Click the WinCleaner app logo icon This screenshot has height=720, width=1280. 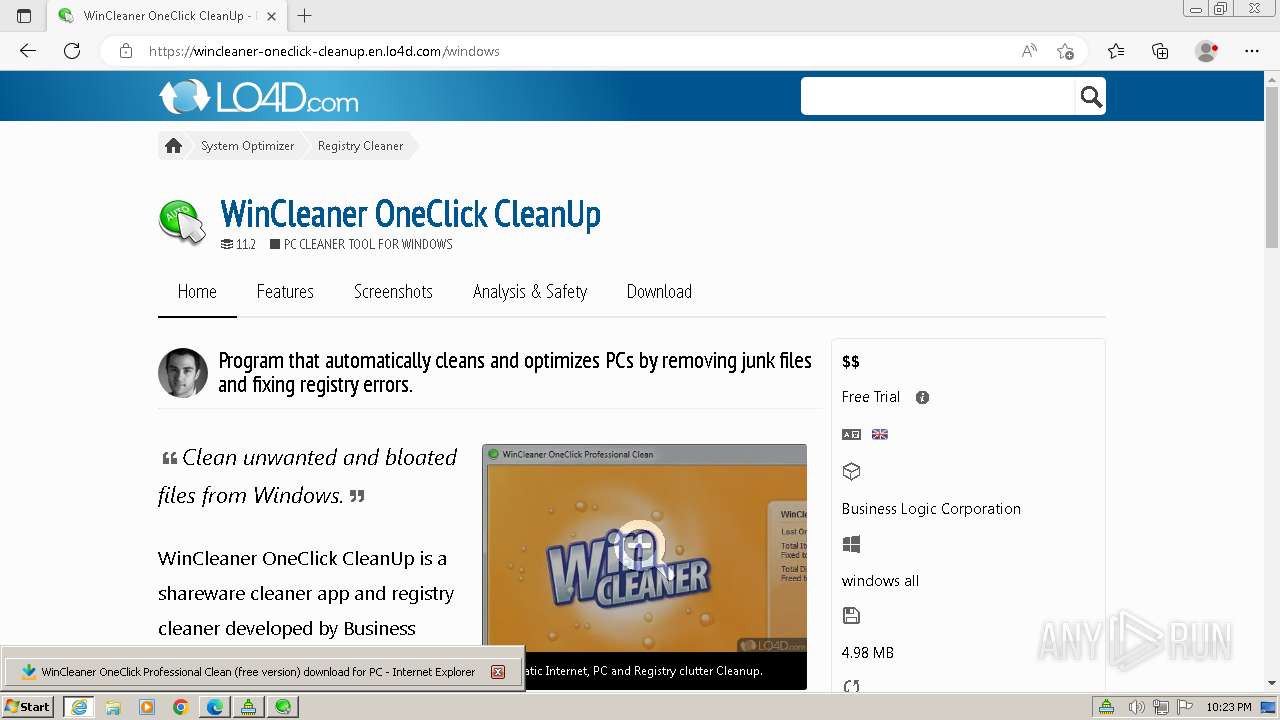click(x=182, y=222)
